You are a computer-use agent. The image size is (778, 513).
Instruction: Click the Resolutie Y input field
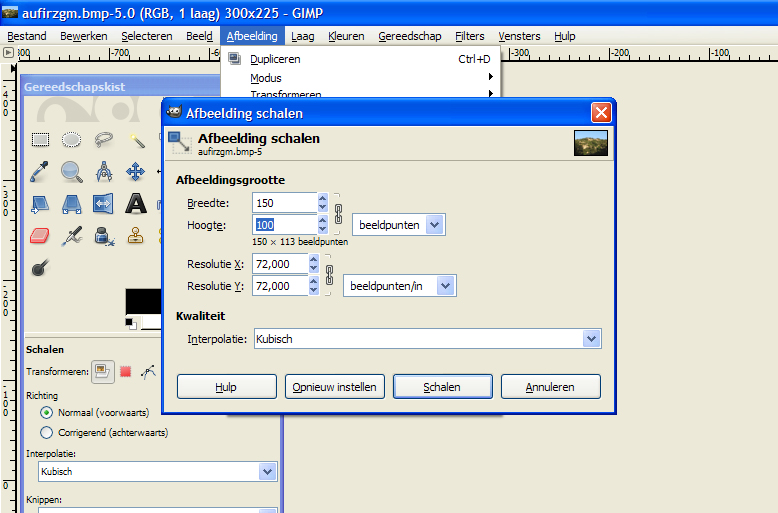click(280, 286)
